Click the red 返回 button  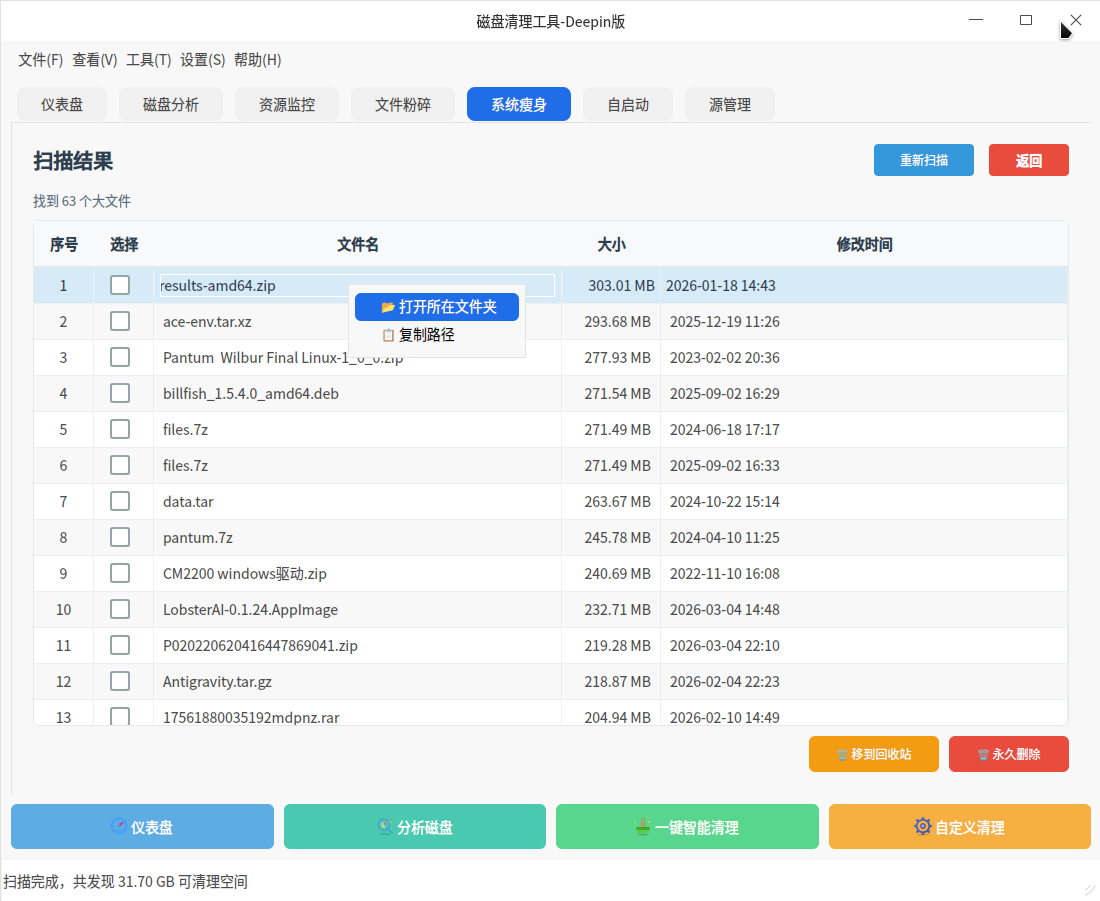coord(1028,160)
